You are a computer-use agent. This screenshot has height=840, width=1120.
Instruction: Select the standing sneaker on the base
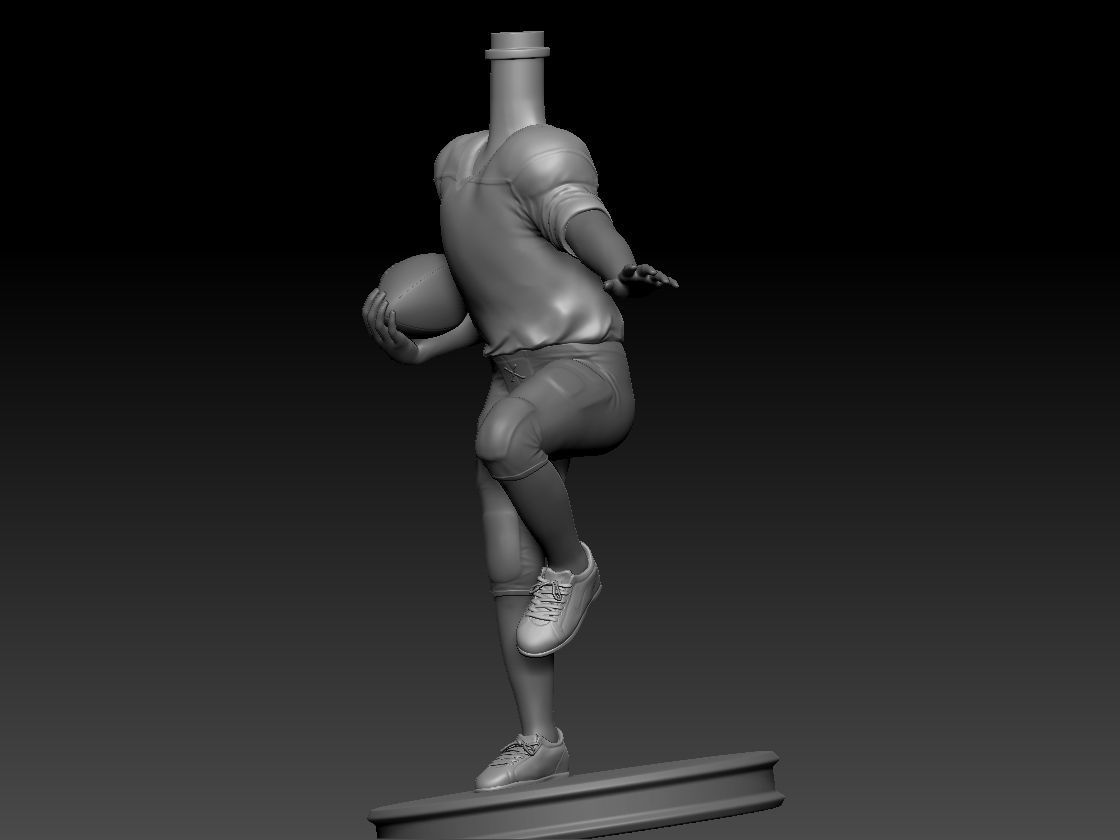coord(523,760)
